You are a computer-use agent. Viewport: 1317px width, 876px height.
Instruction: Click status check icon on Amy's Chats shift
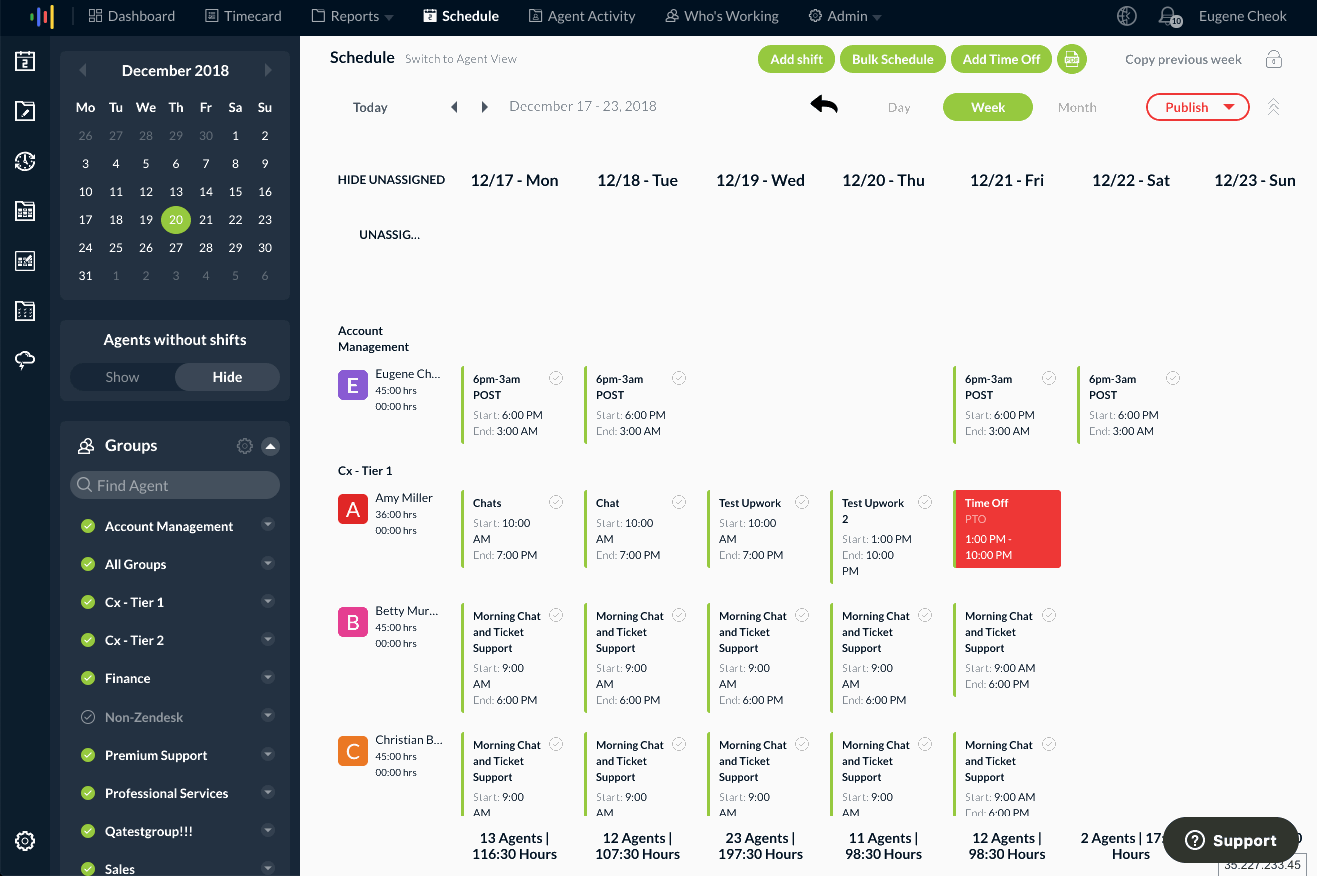click(556, 502)
